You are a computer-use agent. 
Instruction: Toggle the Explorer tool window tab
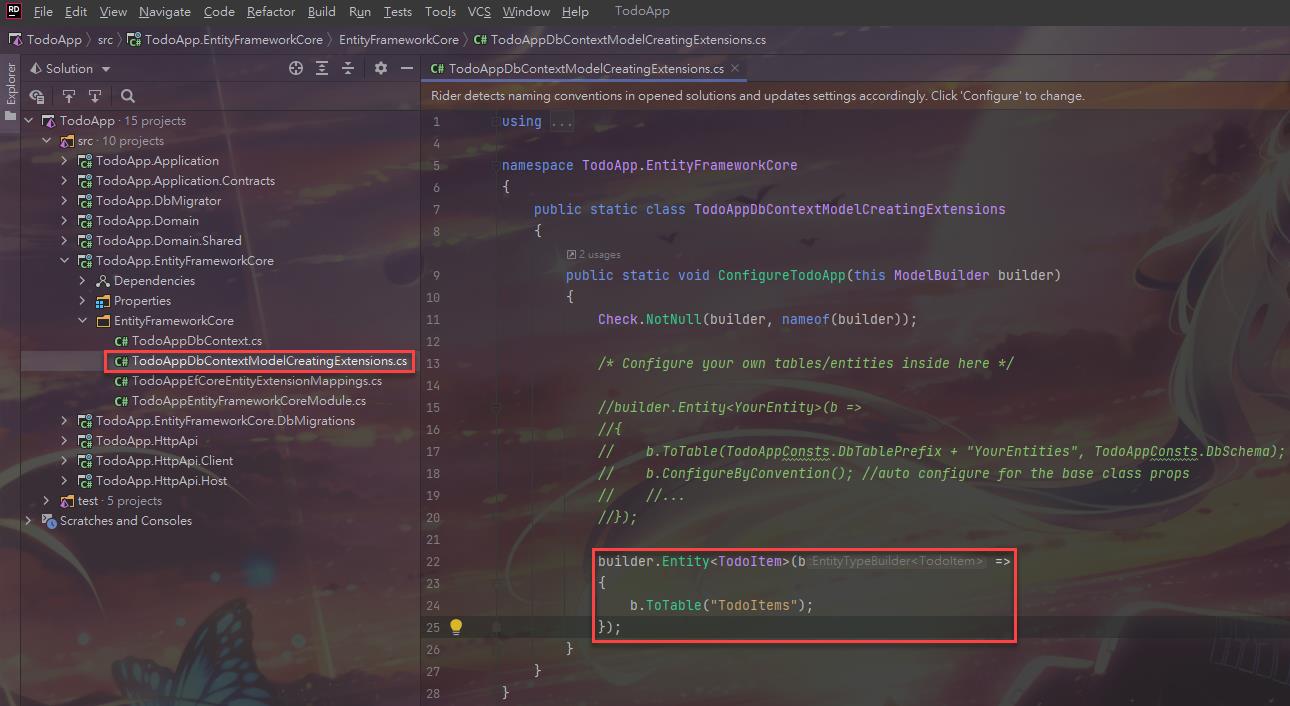coord(11,84)
